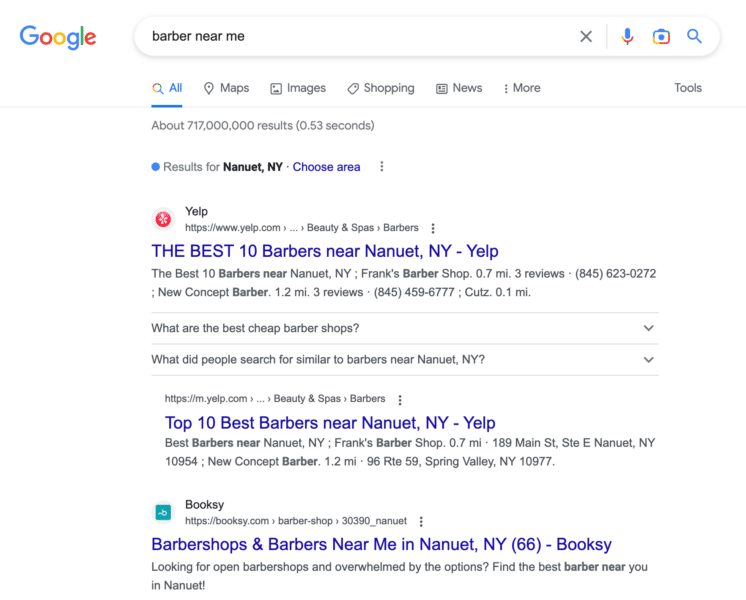Switch to the Maps tab
746x600 pixels.
pos(226,88)
